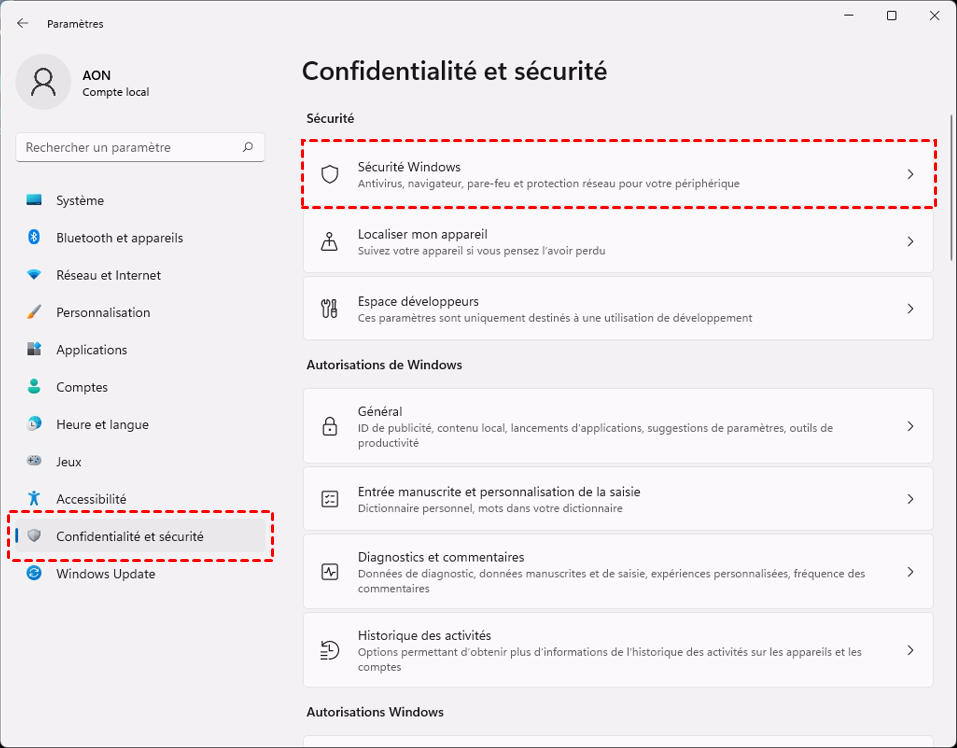Viewport: 957px width, 748px height.
Task: Click the AON profile avatar
Action: (43, 82)
